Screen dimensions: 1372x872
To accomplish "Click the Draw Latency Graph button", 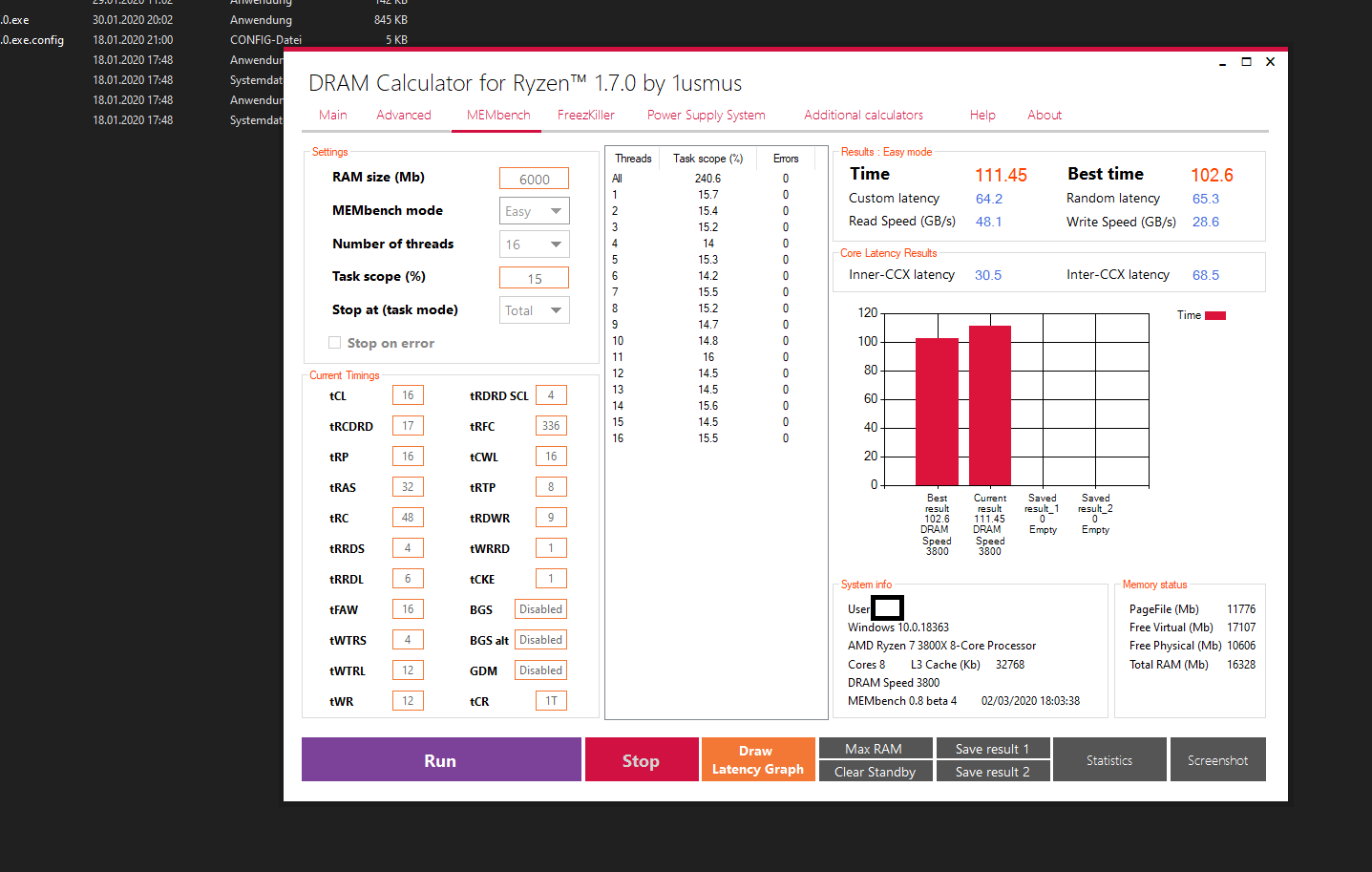I will pos(758,760).
